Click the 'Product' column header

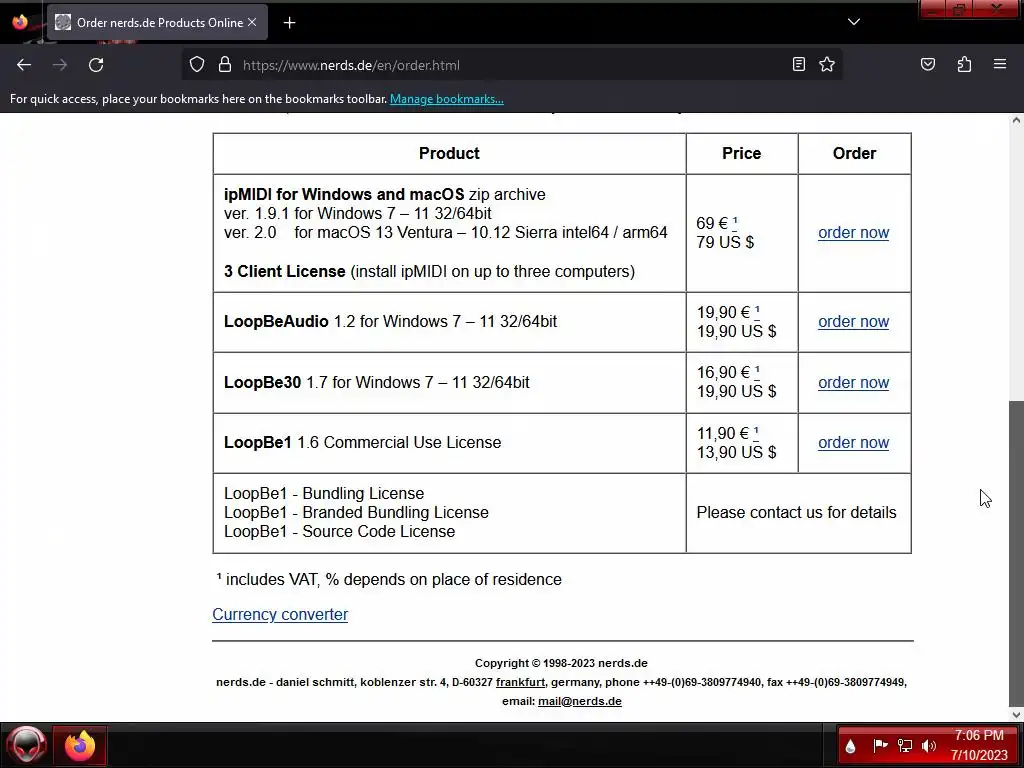click(x=449, y=153)
